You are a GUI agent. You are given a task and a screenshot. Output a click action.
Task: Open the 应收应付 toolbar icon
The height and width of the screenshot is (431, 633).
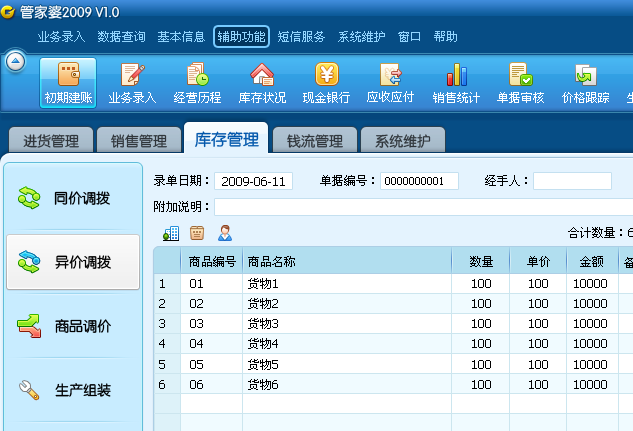tap(390, 83)
